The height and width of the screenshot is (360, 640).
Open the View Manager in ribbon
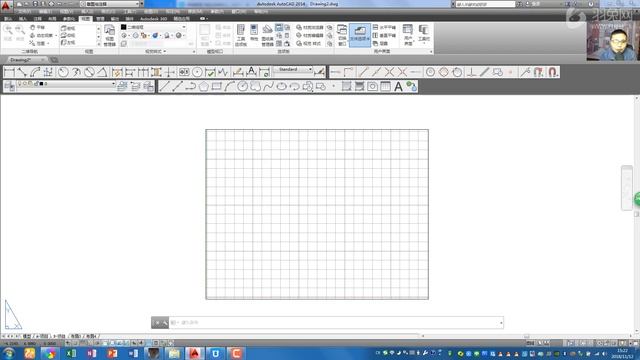tap(109, 36)
